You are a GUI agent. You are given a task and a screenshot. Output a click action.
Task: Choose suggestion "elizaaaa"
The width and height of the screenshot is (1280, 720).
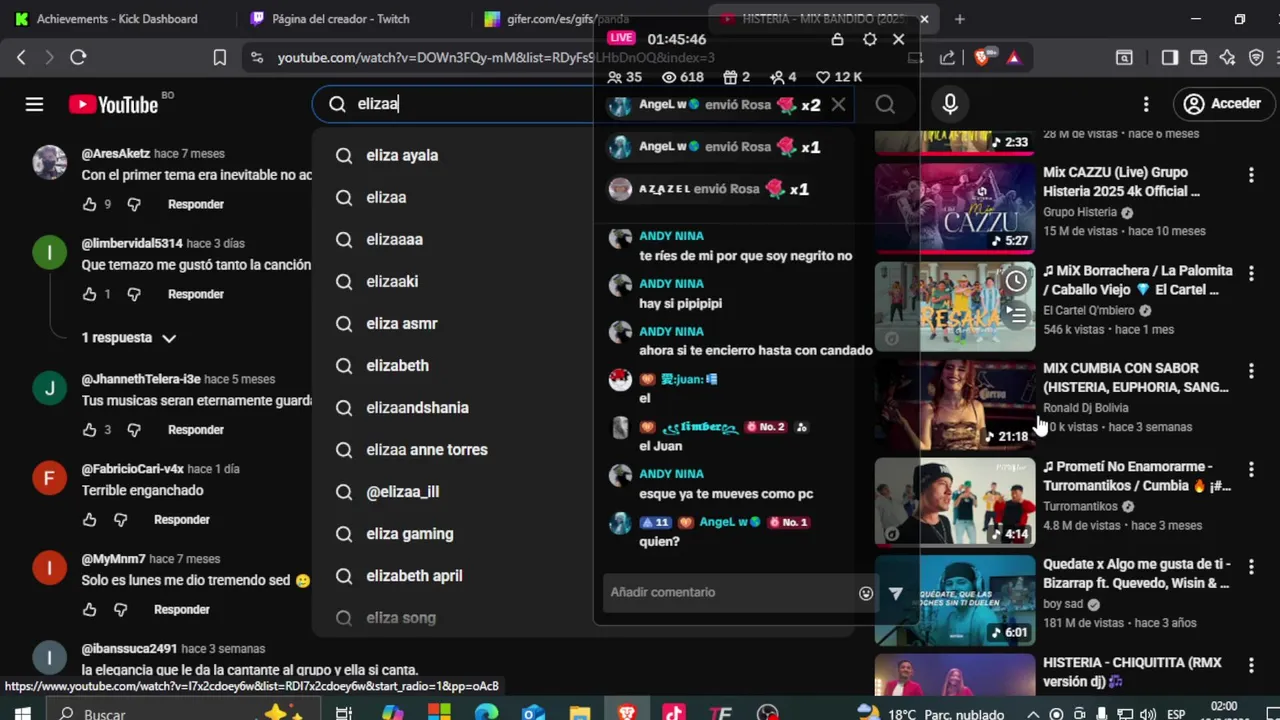point(394,240)
